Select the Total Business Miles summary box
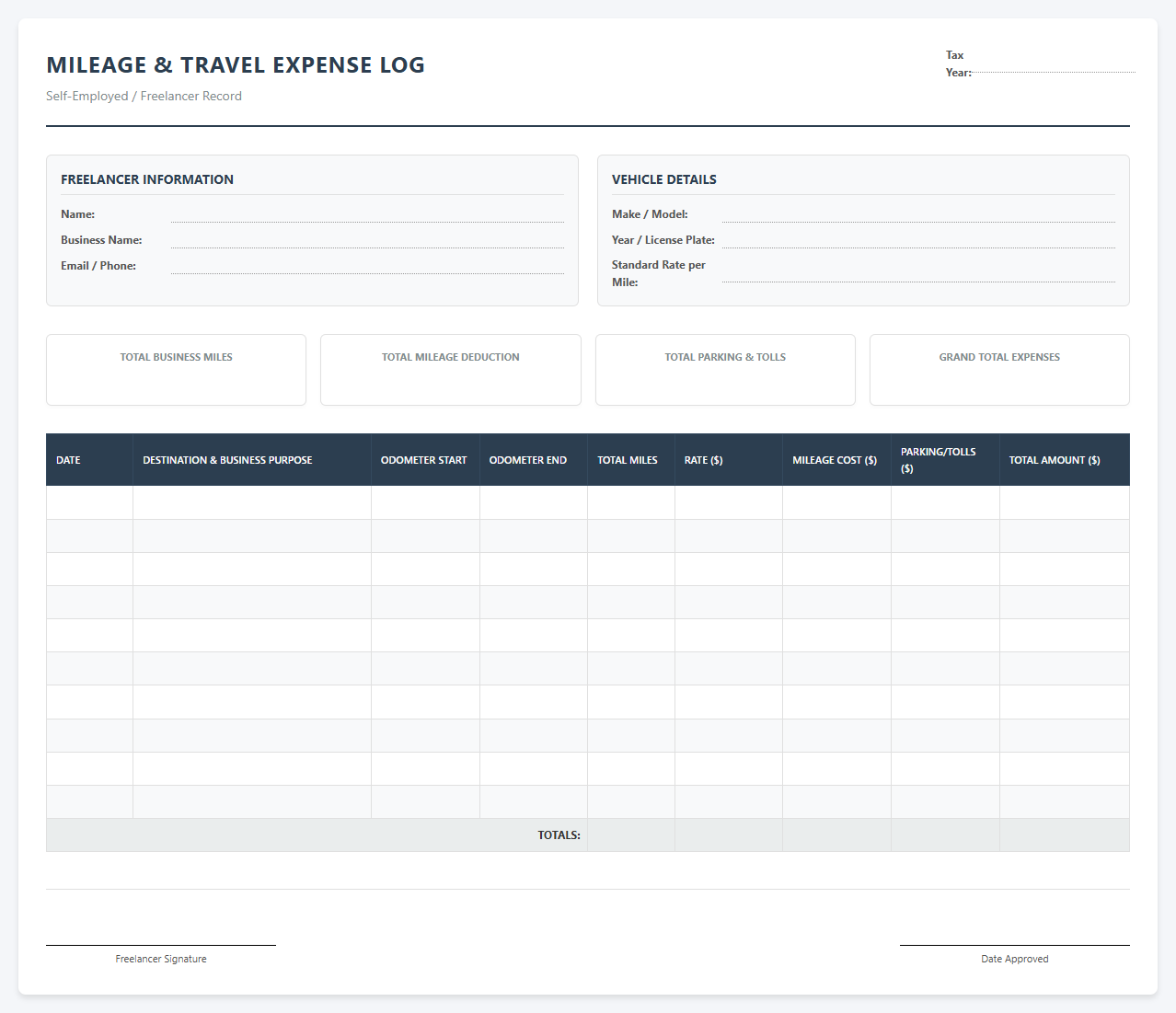1176x1013 pixels. tap(176, 370)
